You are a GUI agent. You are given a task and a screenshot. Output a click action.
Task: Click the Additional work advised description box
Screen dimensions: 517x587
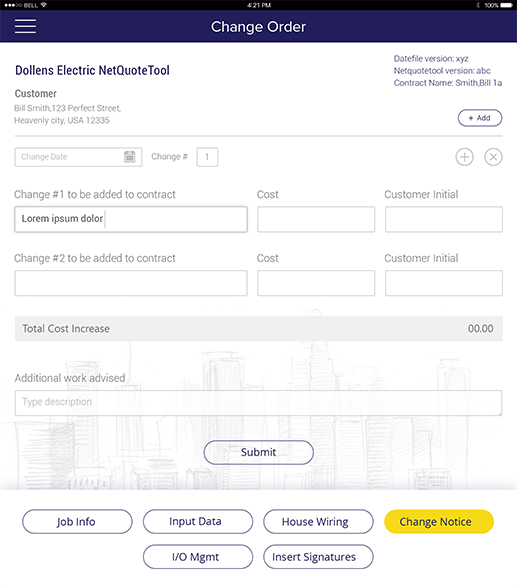coord(258,403)
